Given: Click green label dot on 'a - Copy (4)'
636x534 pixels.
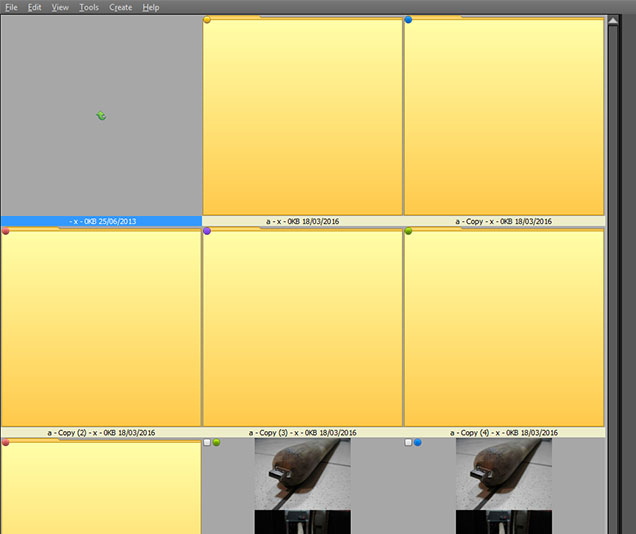Looking at the screenshot, I should (408, 231).
